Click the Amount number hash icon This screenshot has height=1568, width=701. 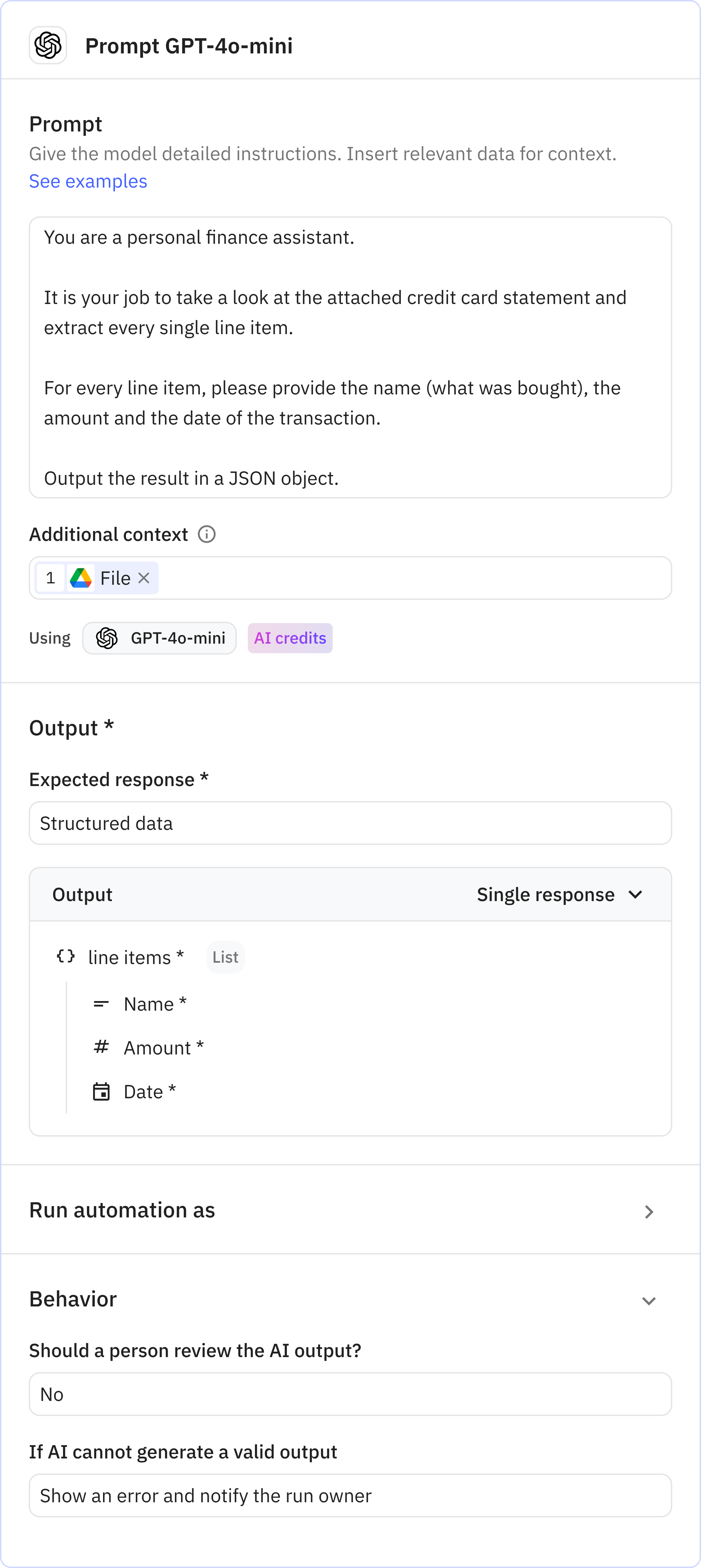pos(101,1047)
